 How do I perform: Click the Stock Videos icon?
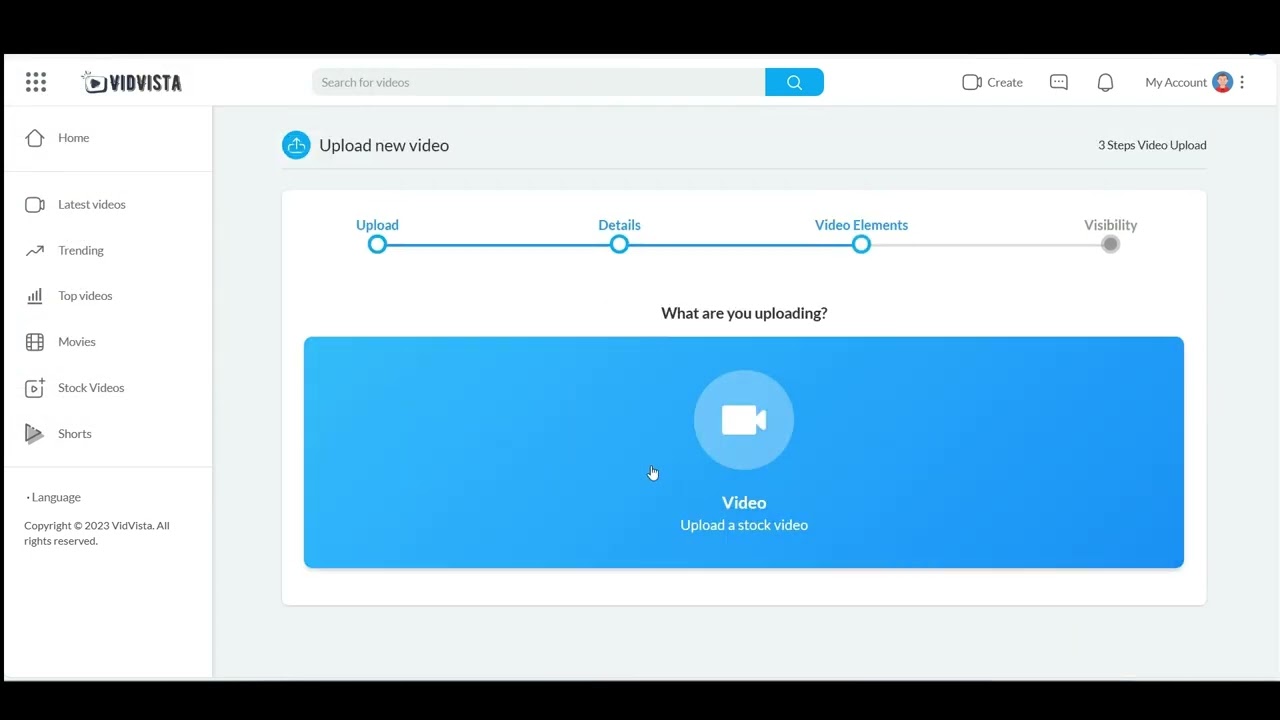[35, 388]
